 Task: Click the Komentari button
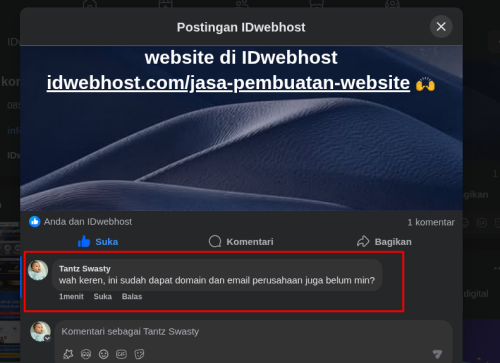[x=241, y=242]
